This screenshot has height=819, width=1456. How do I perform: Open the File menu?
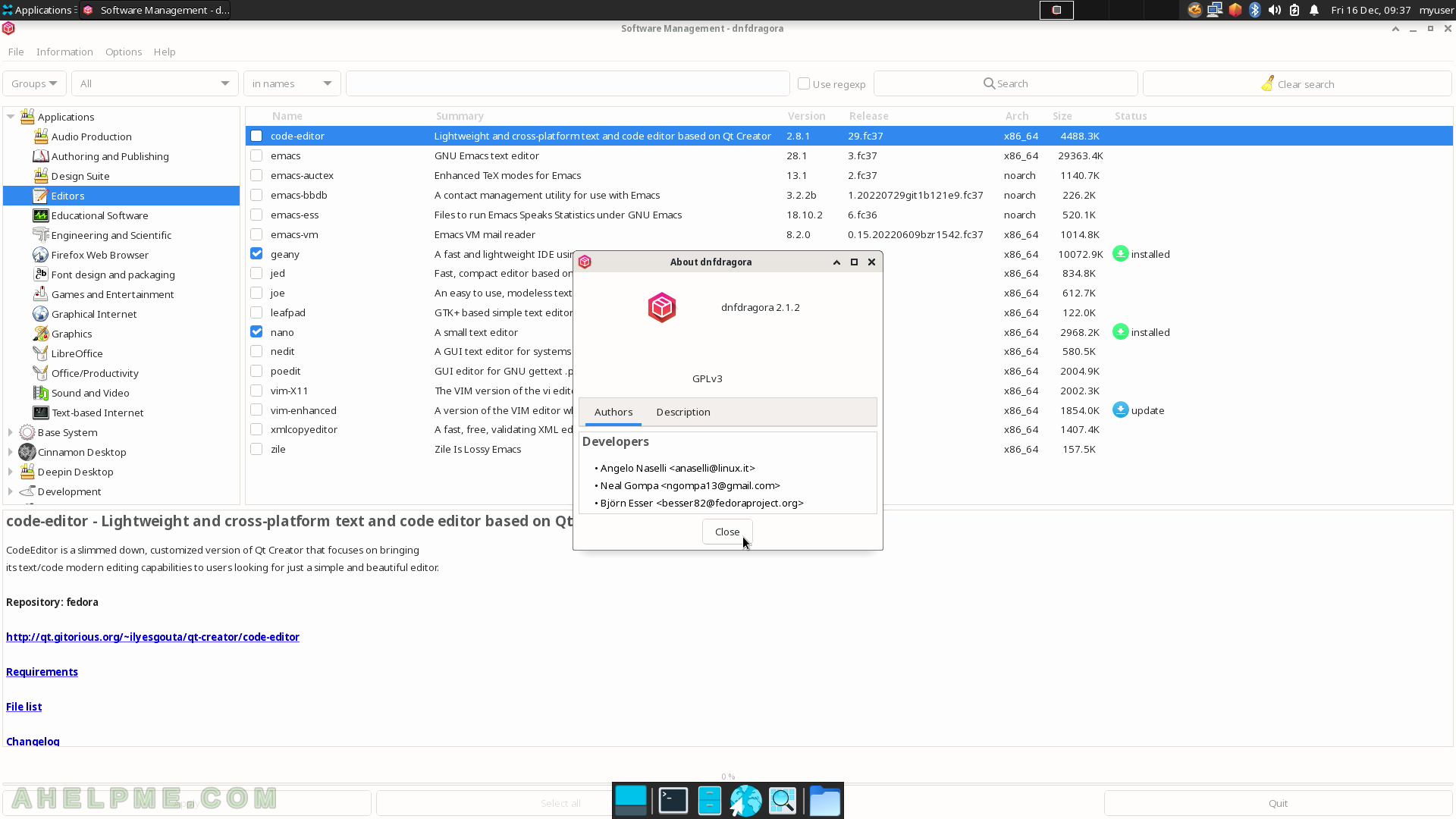[16, 52]
